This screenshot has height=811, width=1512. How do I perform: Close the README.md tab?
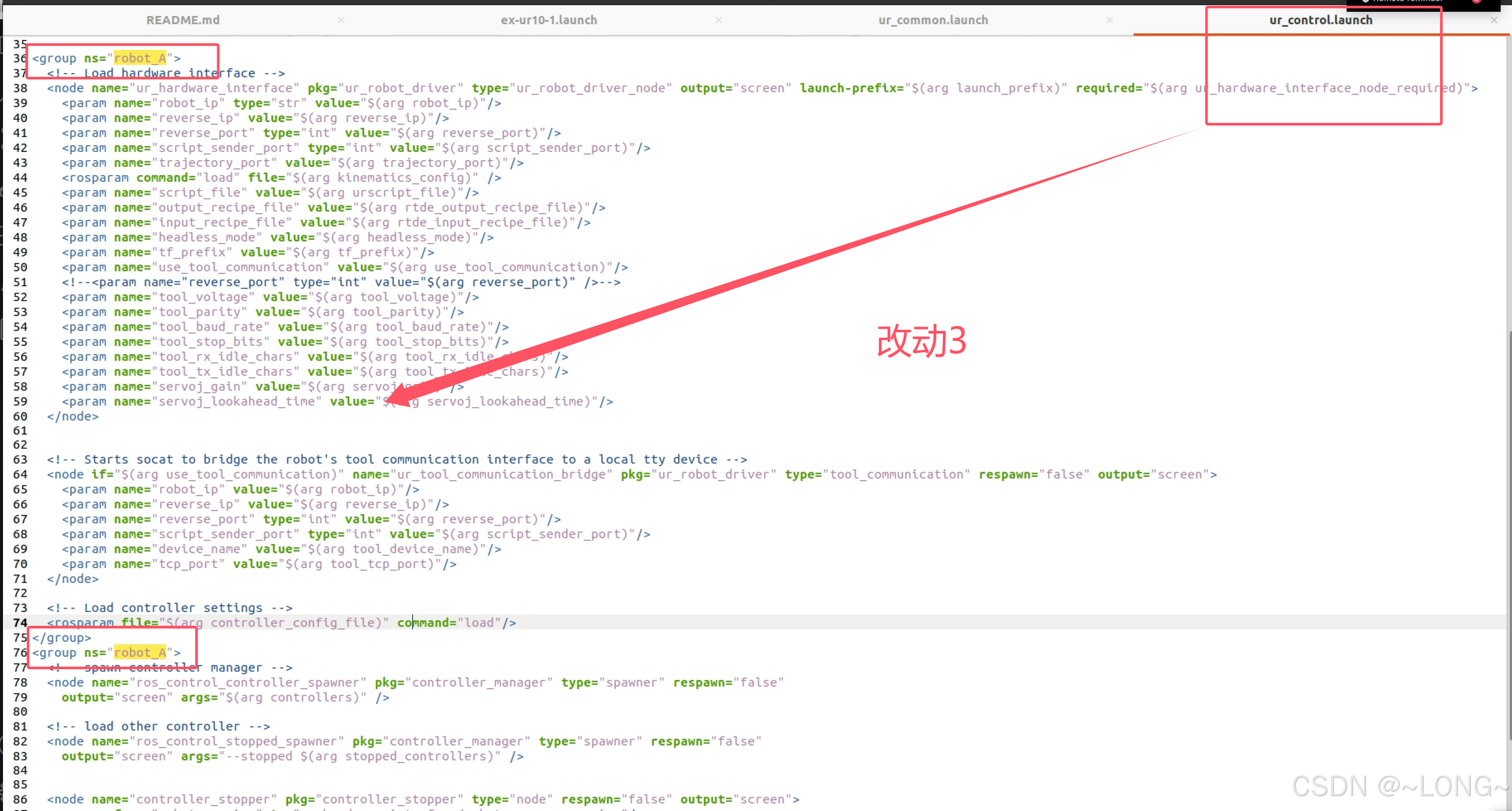(x=341, y=20)
